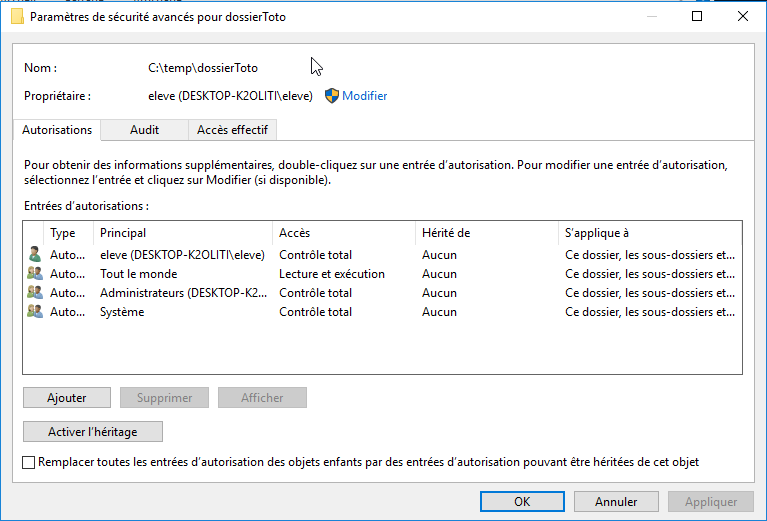Screen dimensions: 767x521
Task: Click the owner name eleve (DESKTOP-K2OLITI\eleve)
Action: coord(230,96)
